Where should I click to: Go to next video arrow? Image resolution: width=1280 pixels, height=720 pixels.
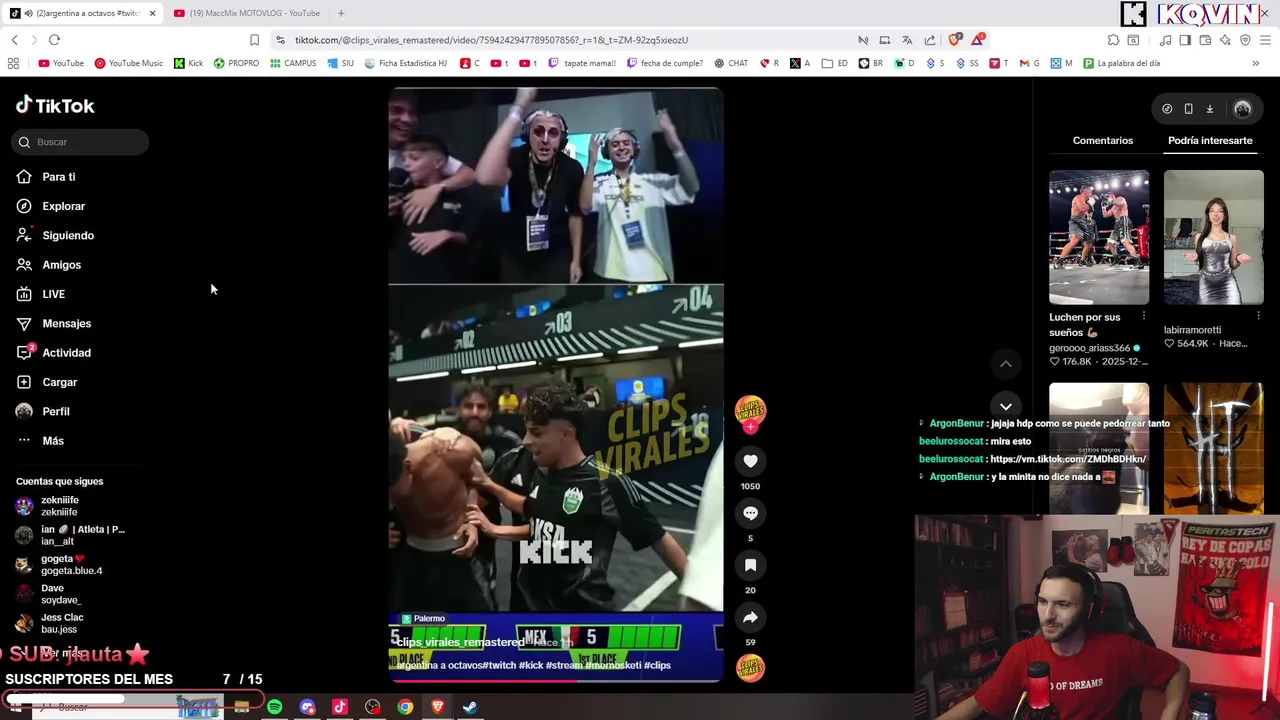click(x=1006, y=406)
